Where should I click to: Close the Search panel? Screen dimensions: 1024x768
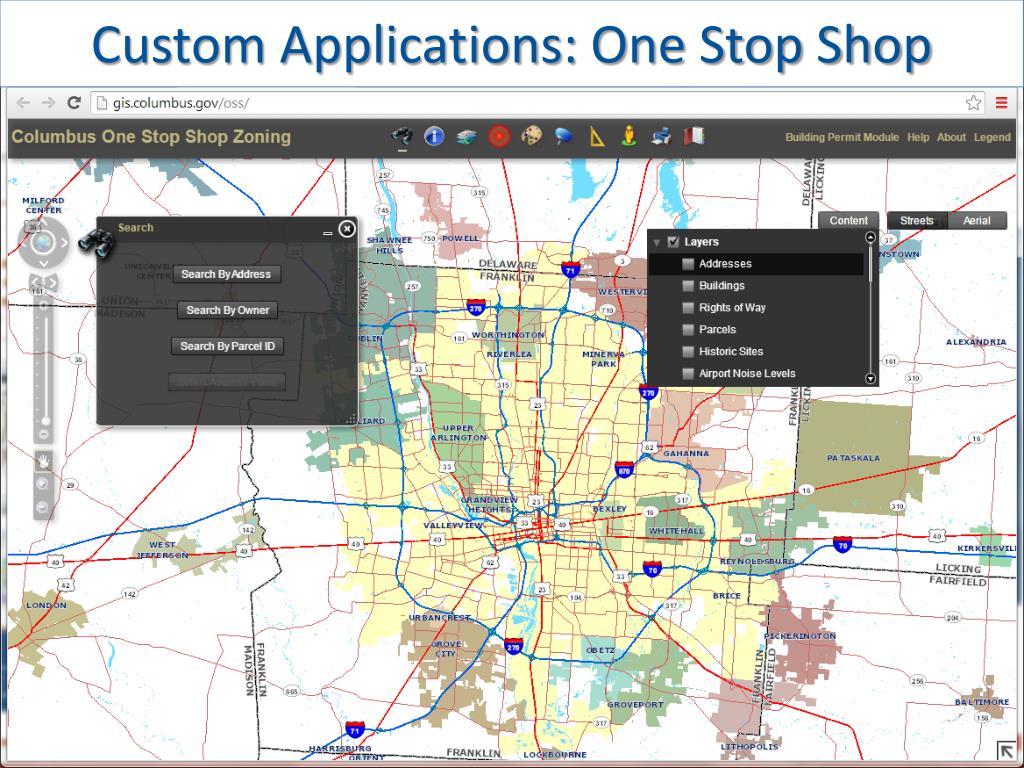pyautogui.click(x=347, y=228)
